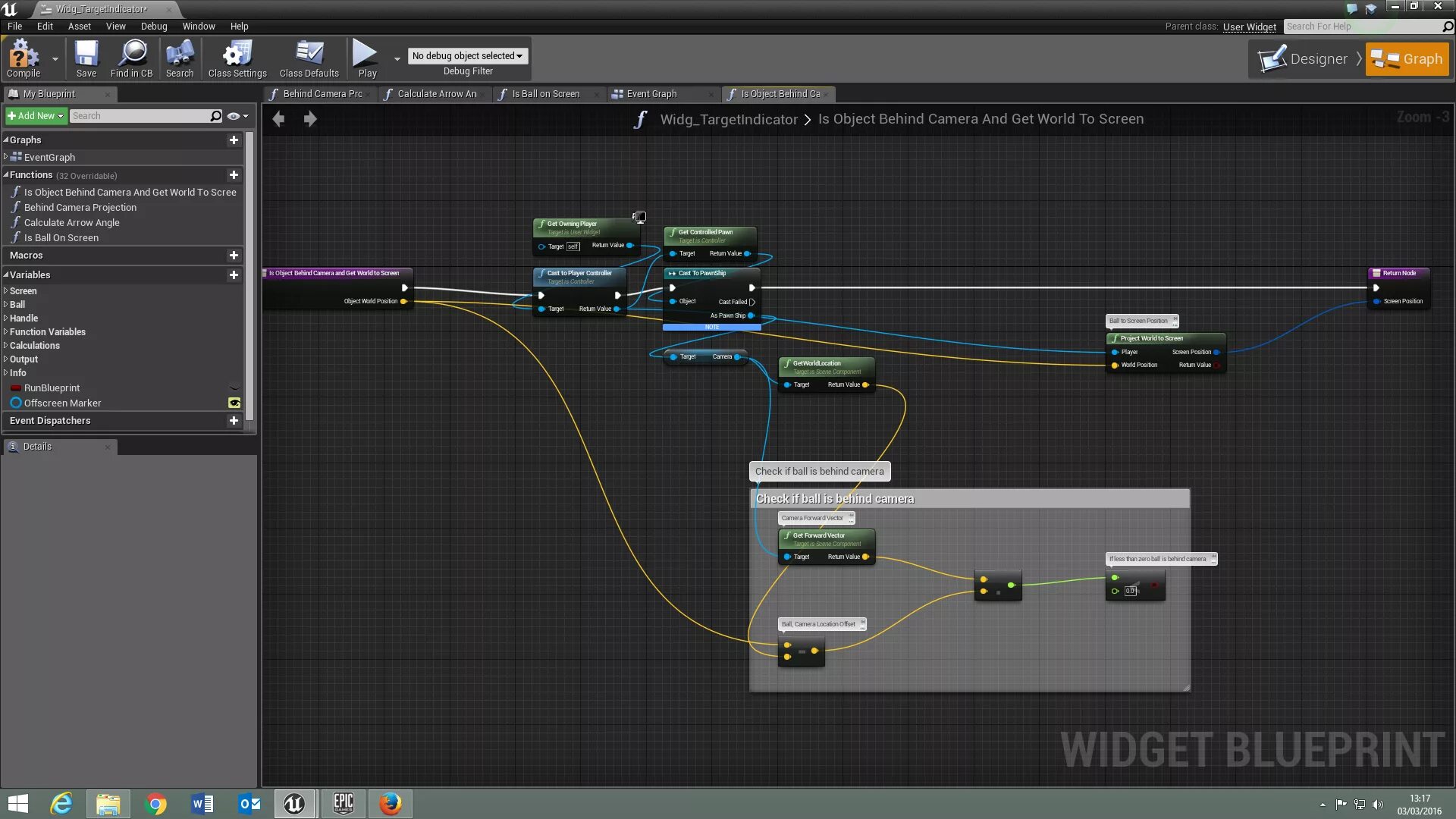Click the User Widget parent class link
Screen dimensions: 1456x819
click(1249, 27)
